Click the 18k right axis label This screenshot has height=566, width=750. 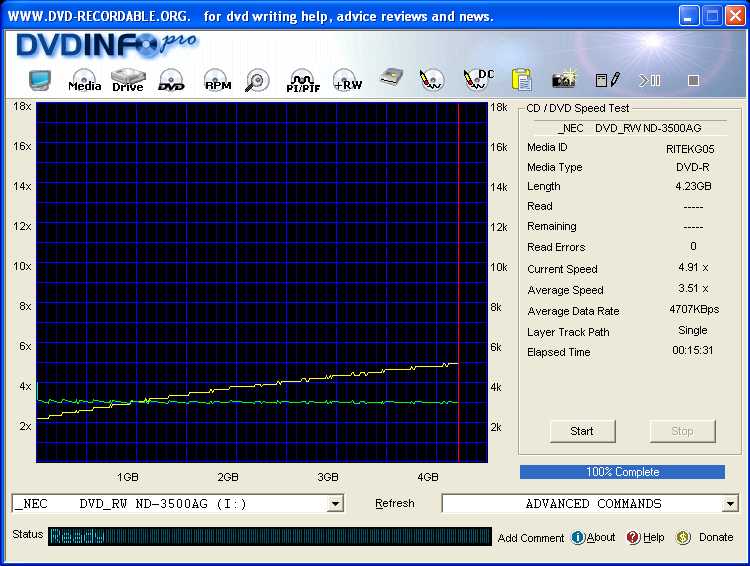coord(498,107)
